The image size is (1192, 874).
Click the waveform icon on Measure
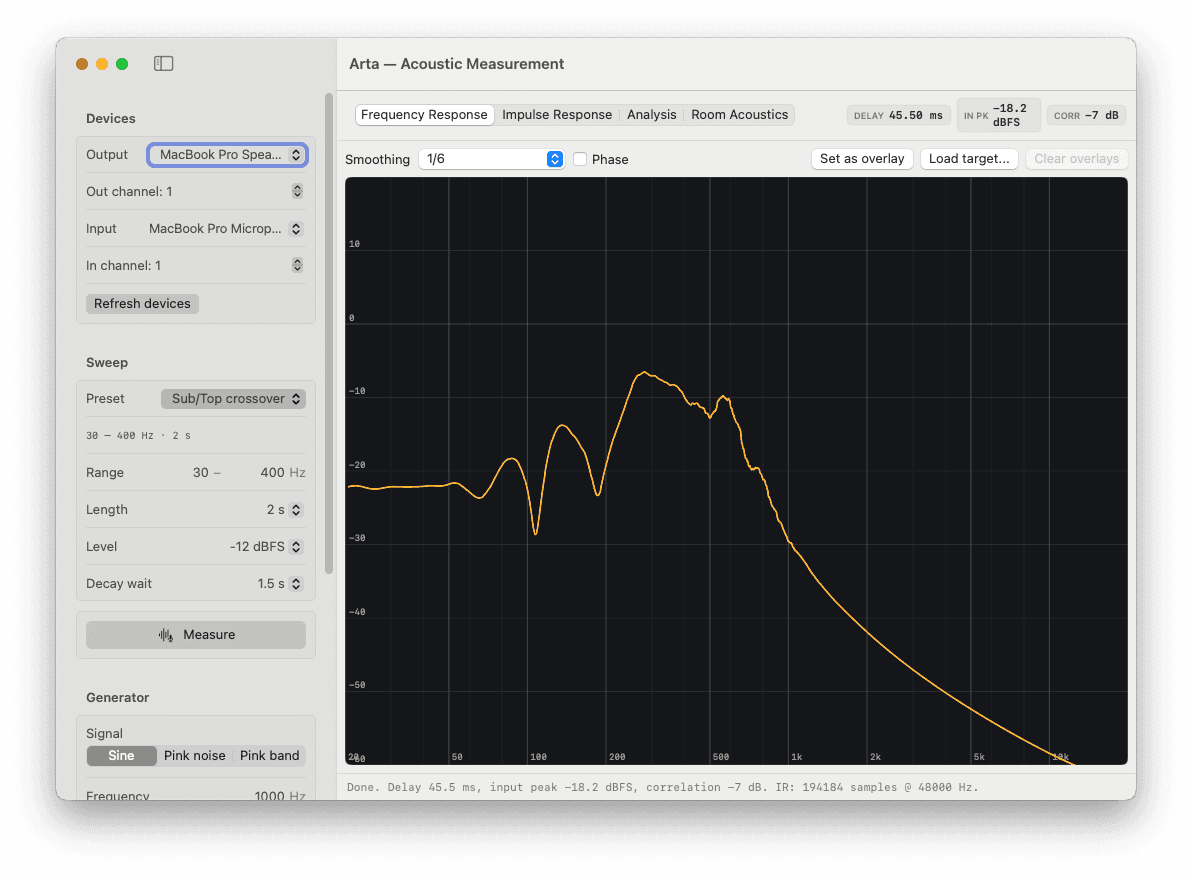[x=166, y=635]
